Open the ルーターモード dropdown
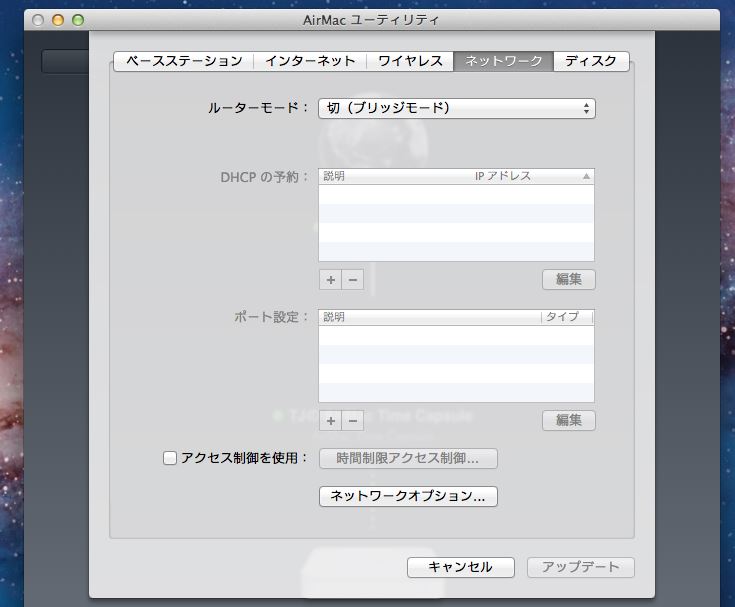735x607 pixels. click(x=457, y=108)
